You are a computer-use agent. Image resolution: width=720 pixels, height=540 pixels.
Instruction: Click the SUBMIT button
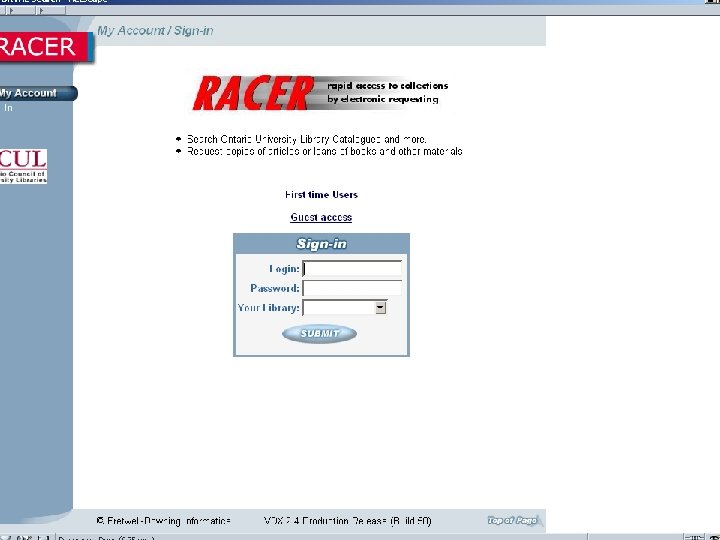[320, 334]
